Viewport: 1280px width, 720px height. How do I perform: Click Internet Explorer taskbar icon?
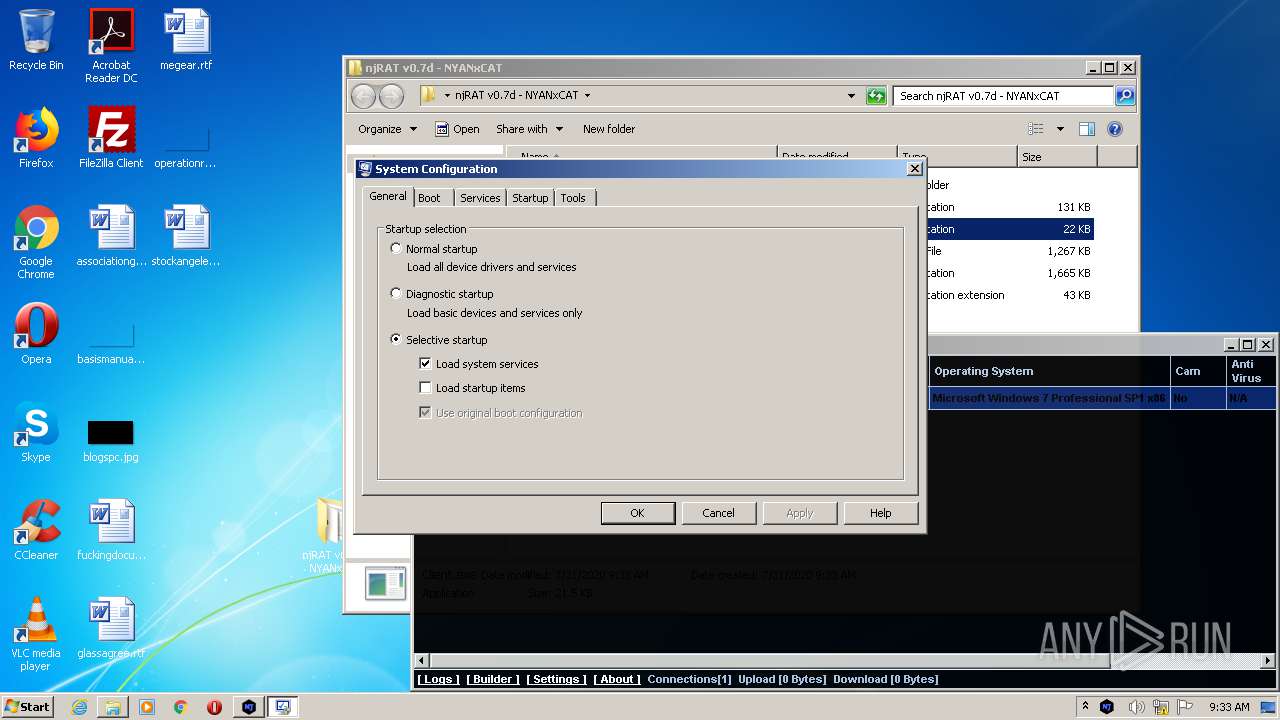pyautogui.click(x=79, y=706)
